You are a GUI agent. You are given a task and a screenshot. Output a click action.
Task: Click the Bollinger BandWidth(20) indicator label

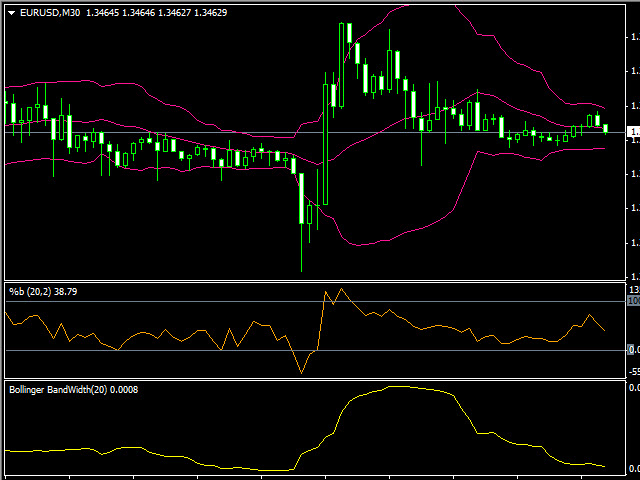coord(72,389)
